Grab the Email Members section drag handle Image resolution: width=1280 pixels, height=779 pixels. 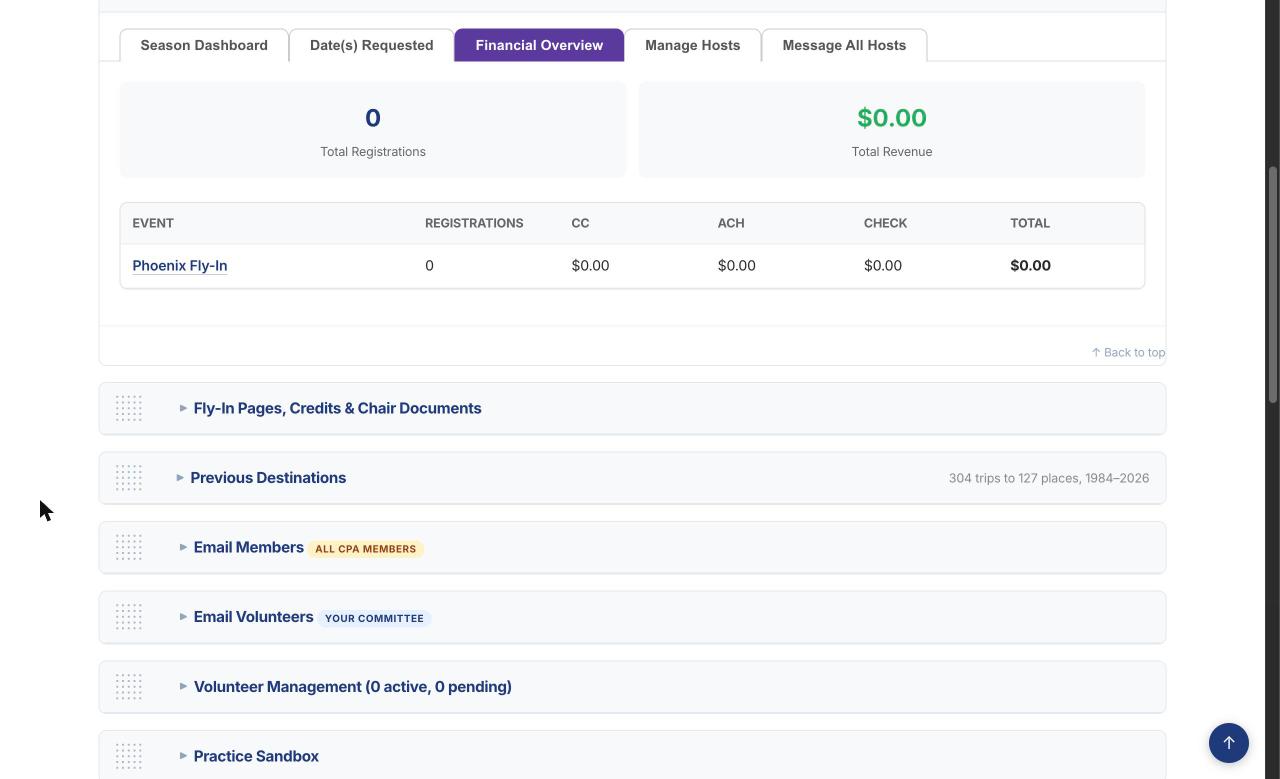tap(128, 547)
